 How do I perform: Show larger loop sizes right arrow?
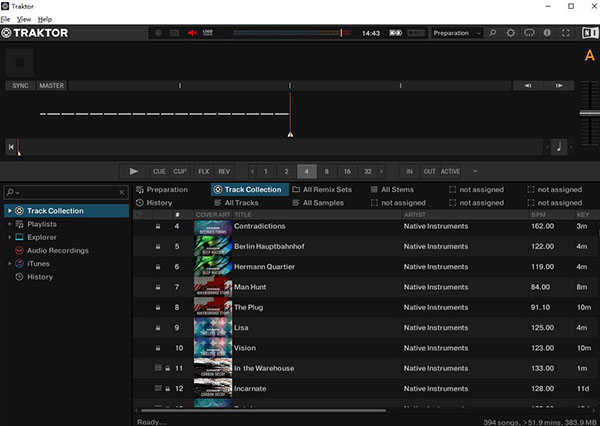point(382,171)
